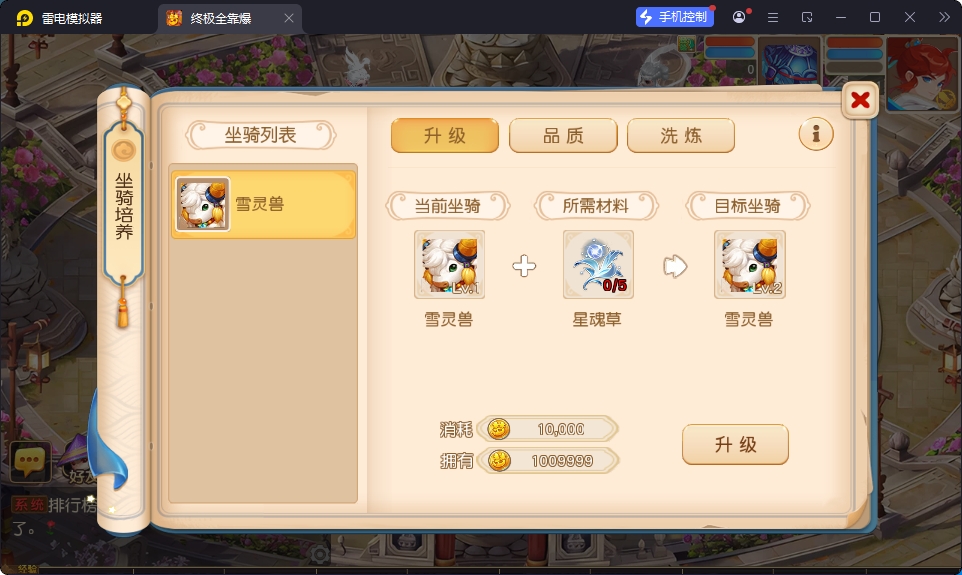Click the info icon in the mount panel
The height and width of the screenshot is (575, 962).
click(x=815, y=134)
